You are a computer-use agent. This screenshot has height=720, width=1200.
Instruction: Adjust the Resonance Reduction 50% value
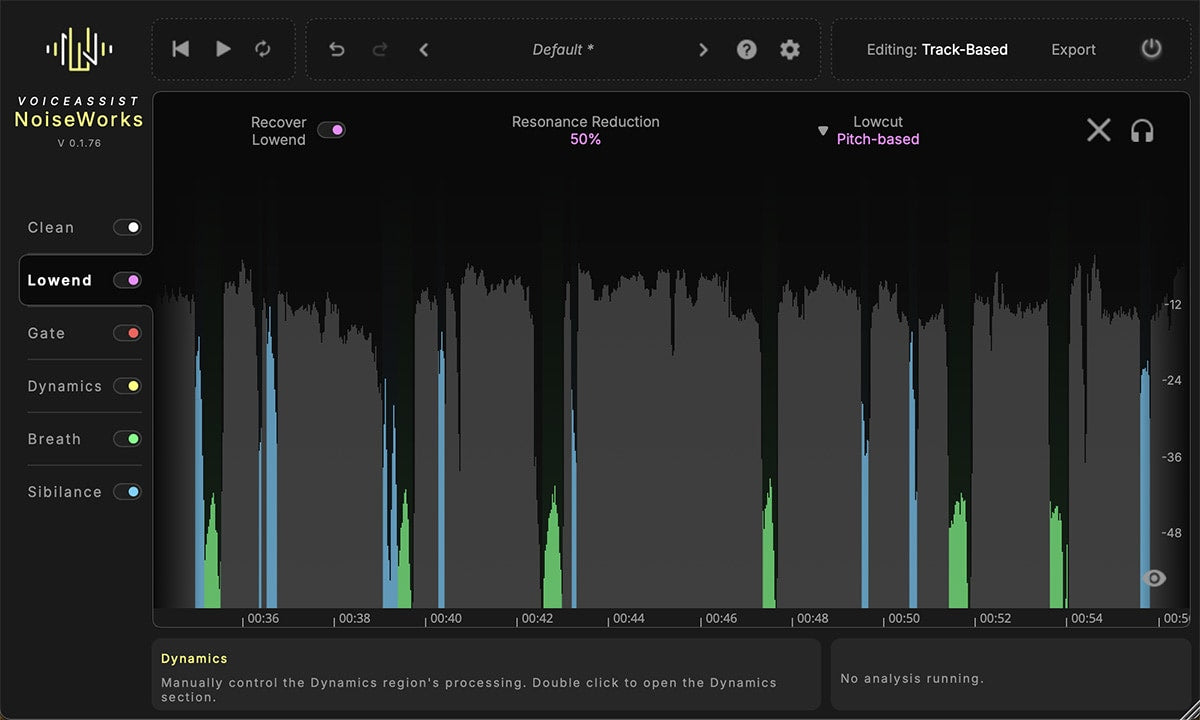[585, 140]
